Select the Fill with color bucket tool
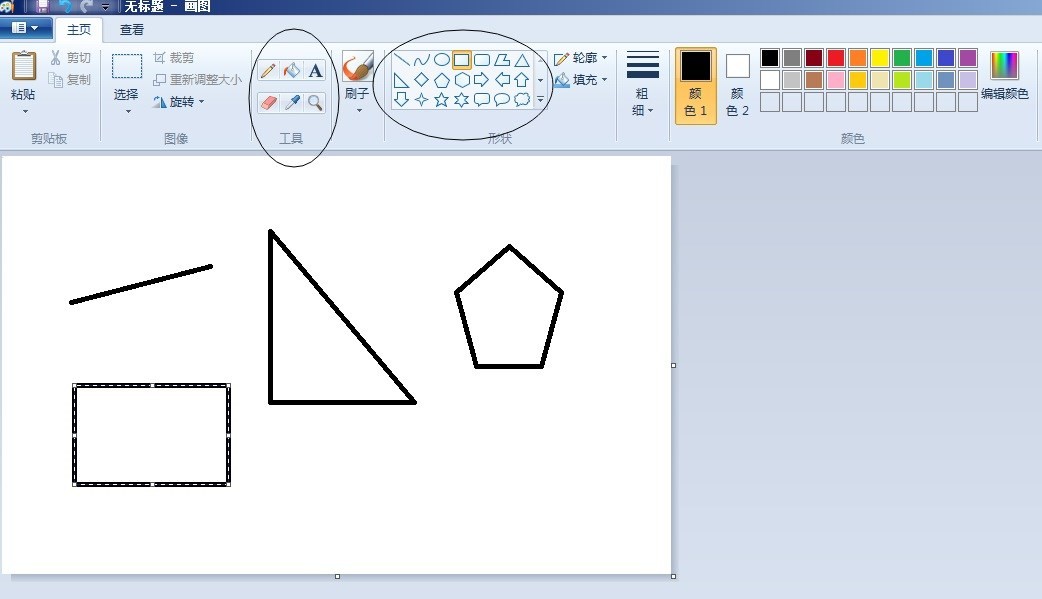Viewport: 1042px width, 599px height. tap(291, 71)
